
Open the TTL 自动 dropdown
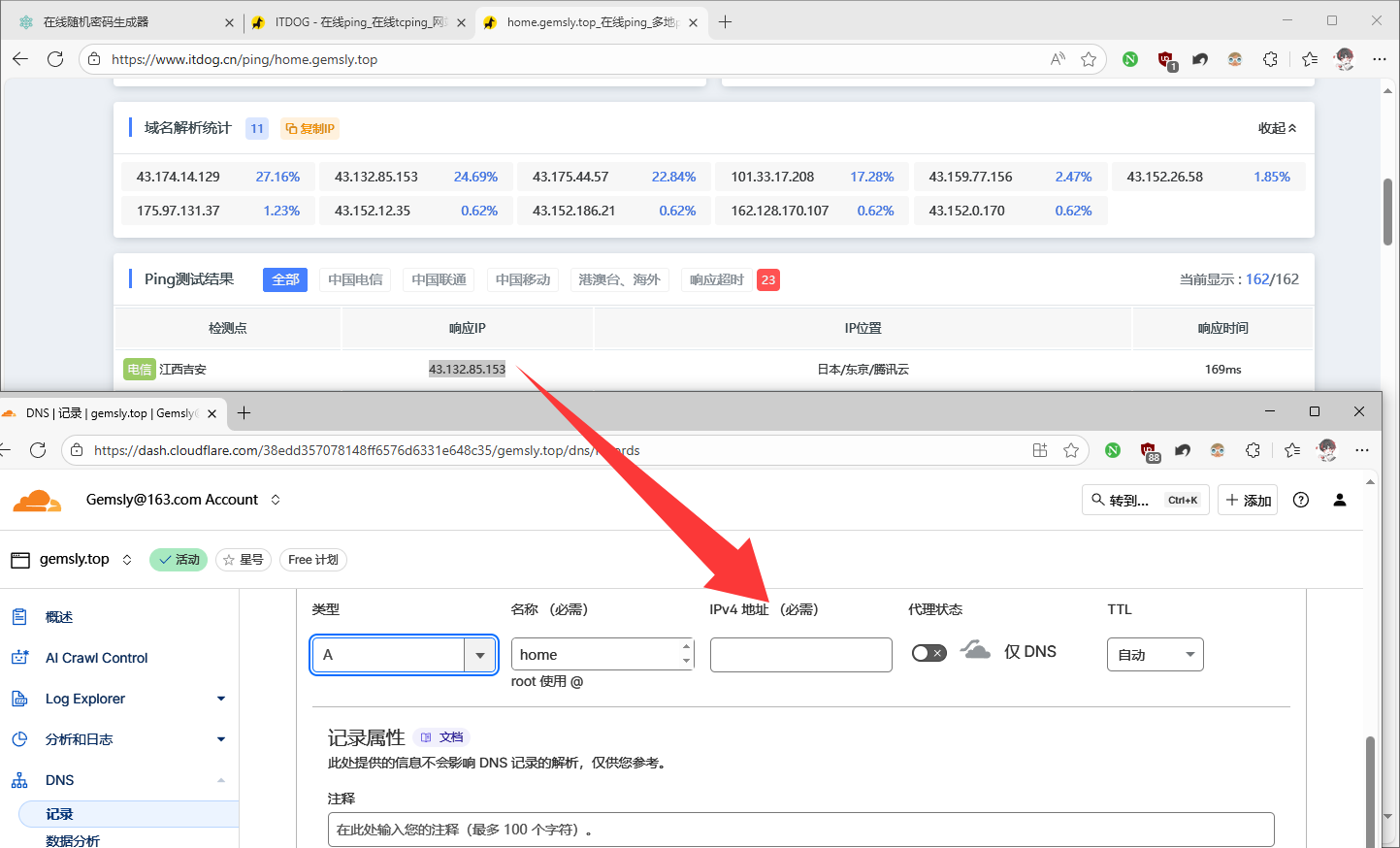(x=1155, y=655)
